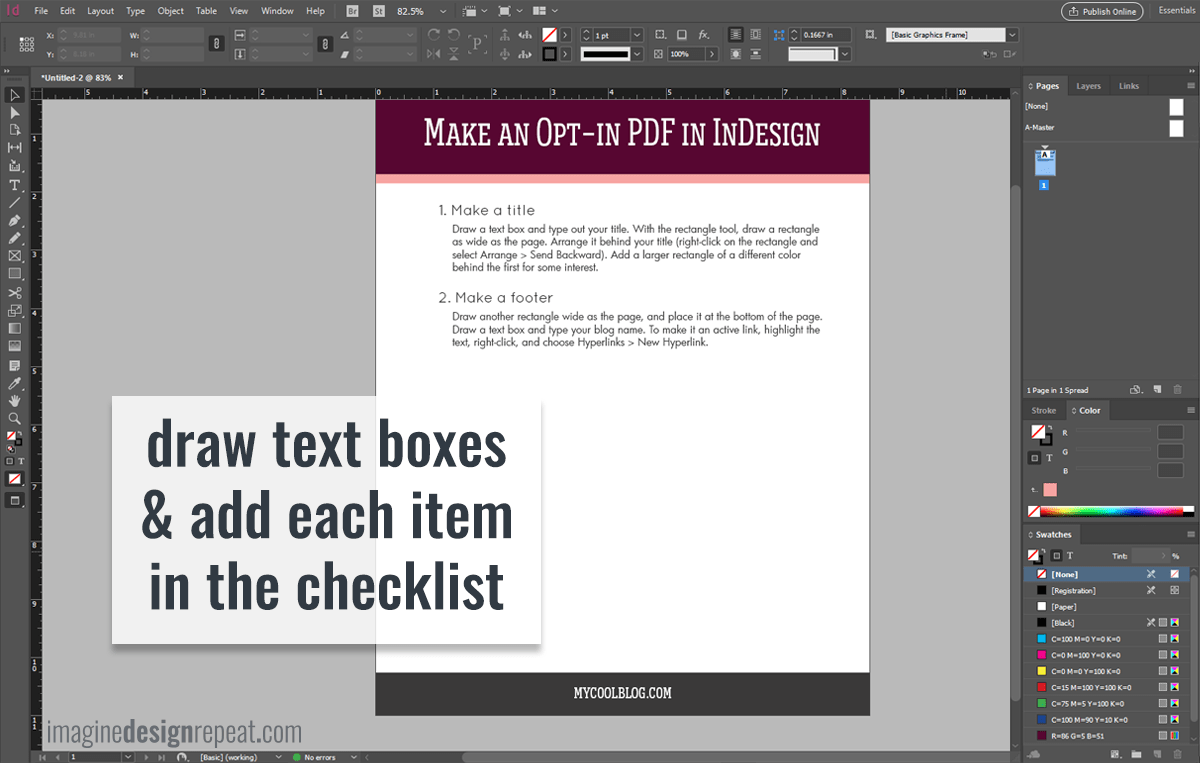
Task: Click the delete swatch trash icon in Swatches panel
Action: [x=1178, y=753]
